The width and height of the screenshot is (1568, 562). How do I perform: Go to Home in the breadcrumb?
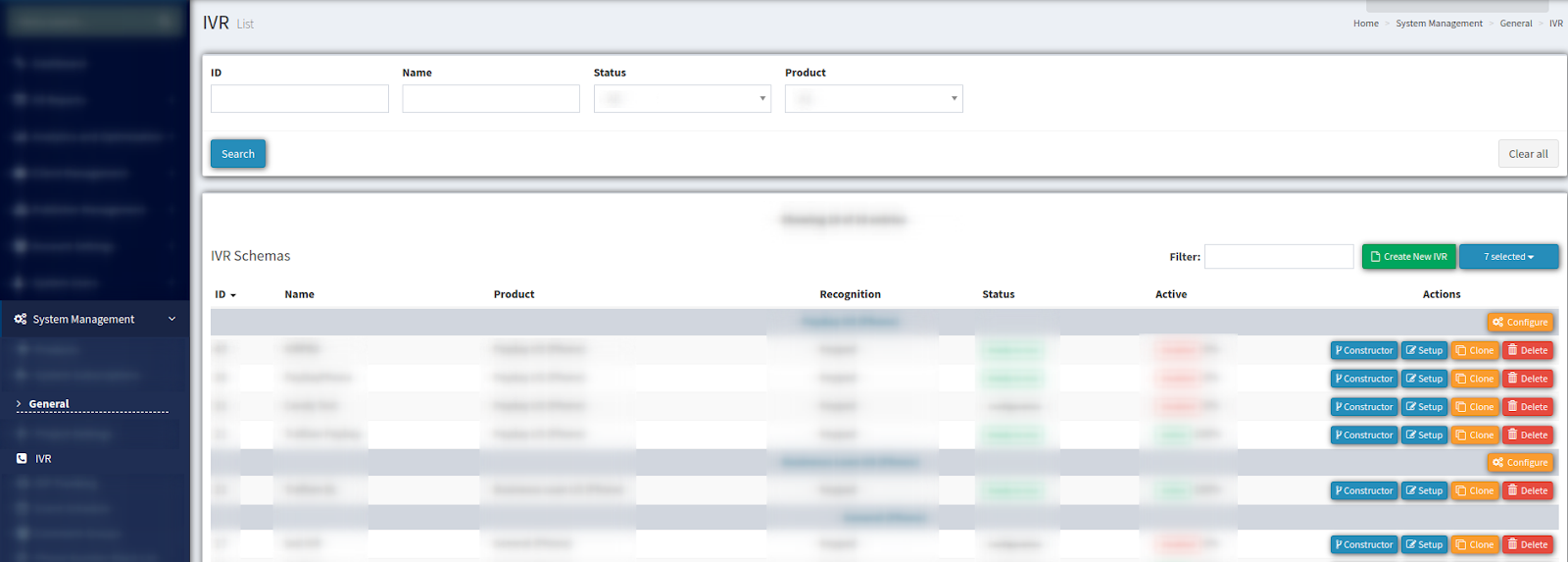[1365, 24]
